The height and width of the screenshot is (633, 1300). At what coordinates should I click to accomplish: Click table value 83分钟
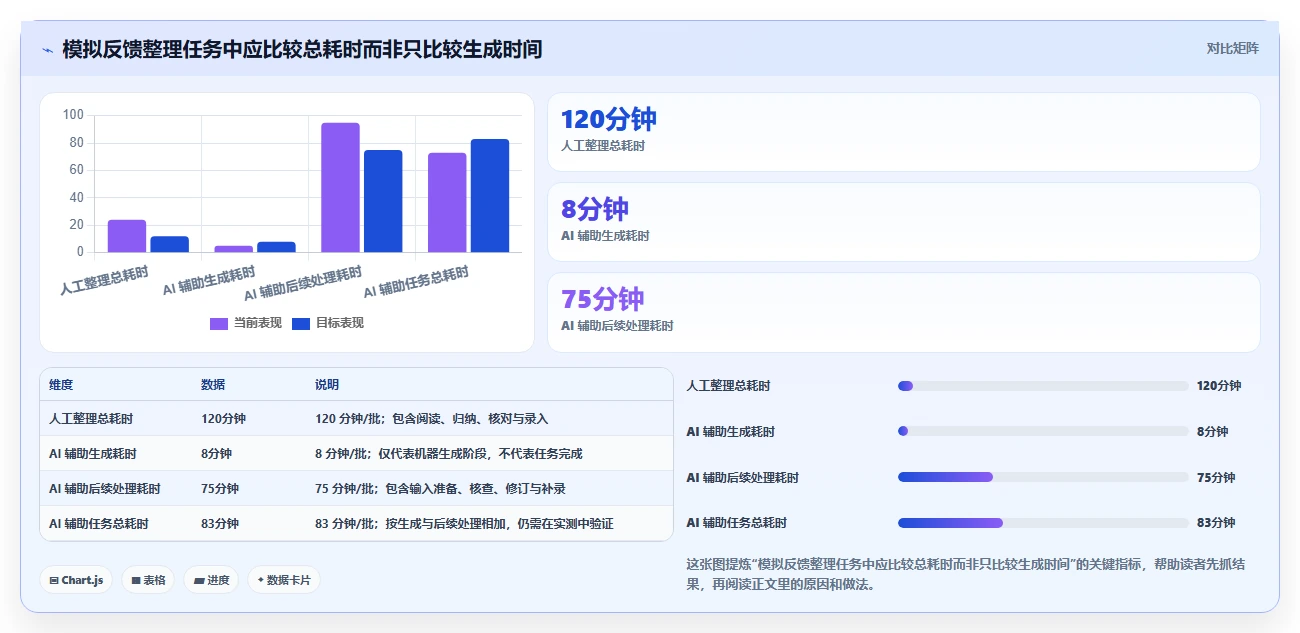[220, 524]
